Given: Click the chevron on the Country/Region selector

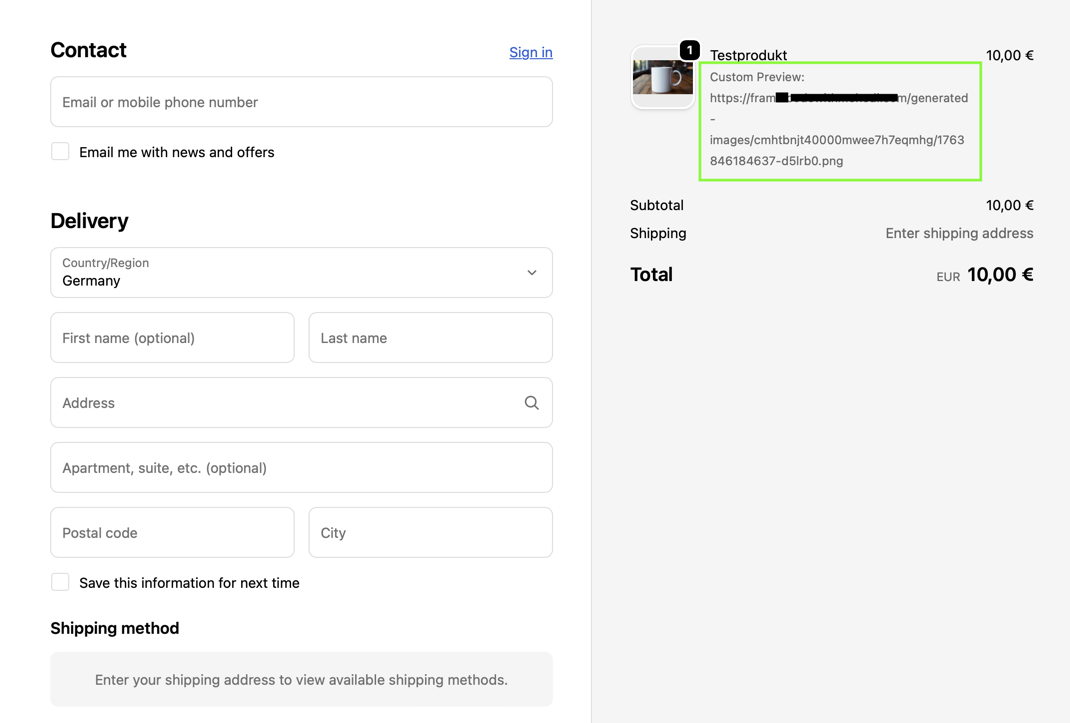Looking at the screenshot, I should (x=531, y=272).
